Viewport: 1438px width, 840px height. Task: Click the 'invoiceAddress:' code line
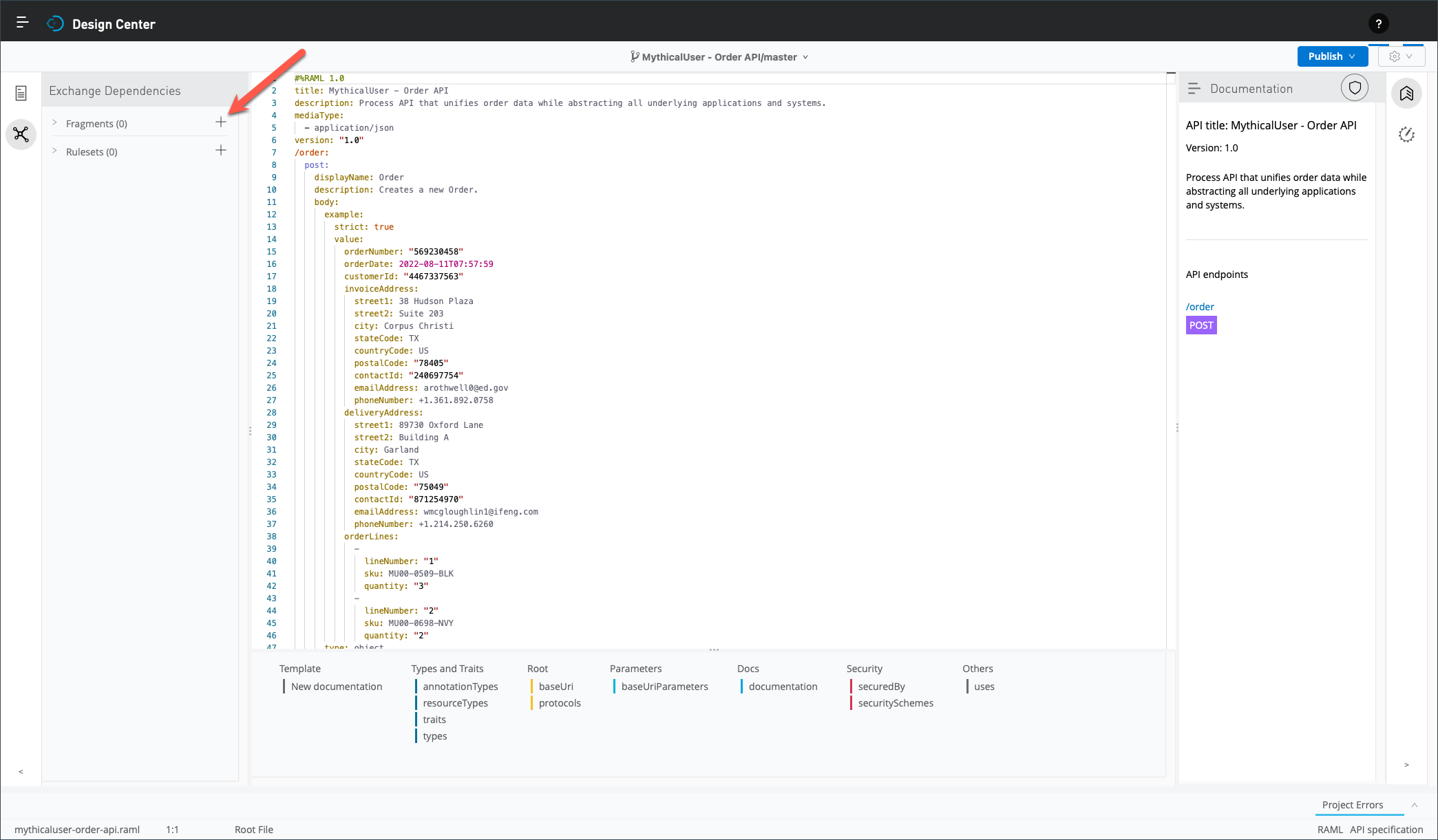(381, 289)
